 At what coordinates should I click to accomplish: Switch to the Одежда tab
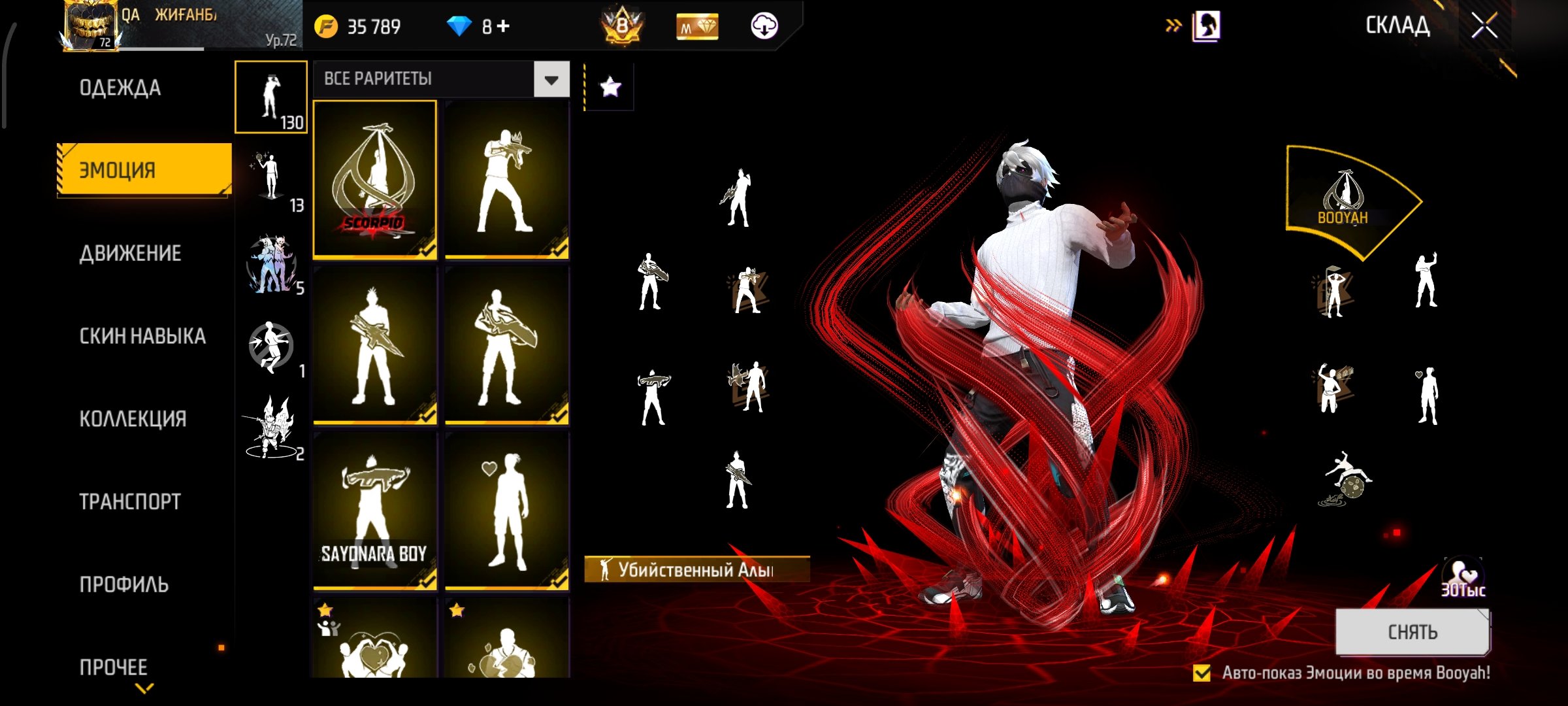[x=120, y=88]
